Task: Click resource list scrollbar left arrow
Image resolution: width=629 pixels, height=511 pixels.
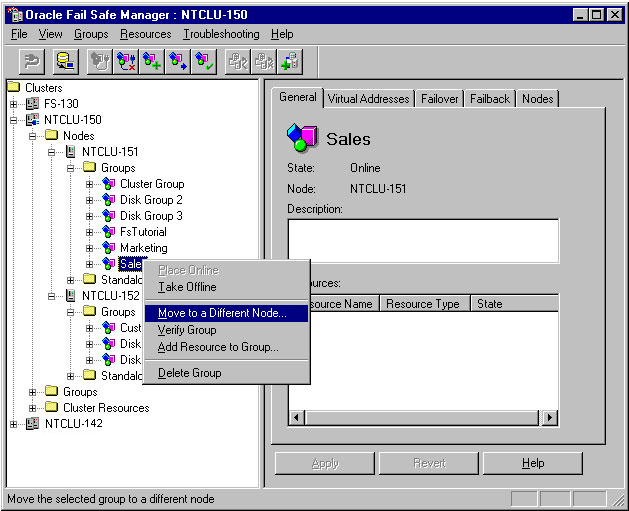Action: coord(296,418)
